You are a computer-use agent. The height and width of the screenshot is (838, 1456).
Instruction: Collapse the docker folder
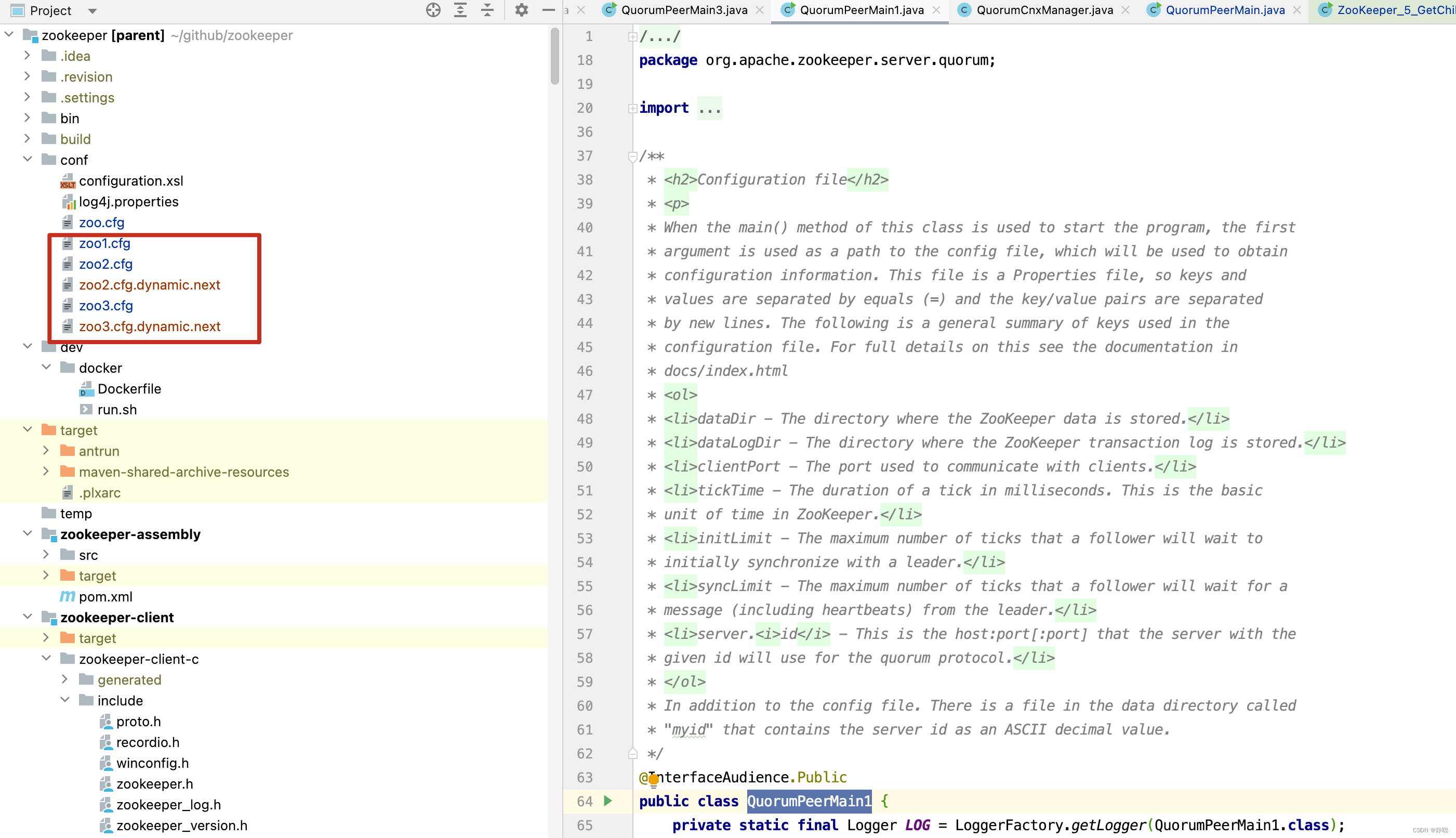(x=46, y=366)
